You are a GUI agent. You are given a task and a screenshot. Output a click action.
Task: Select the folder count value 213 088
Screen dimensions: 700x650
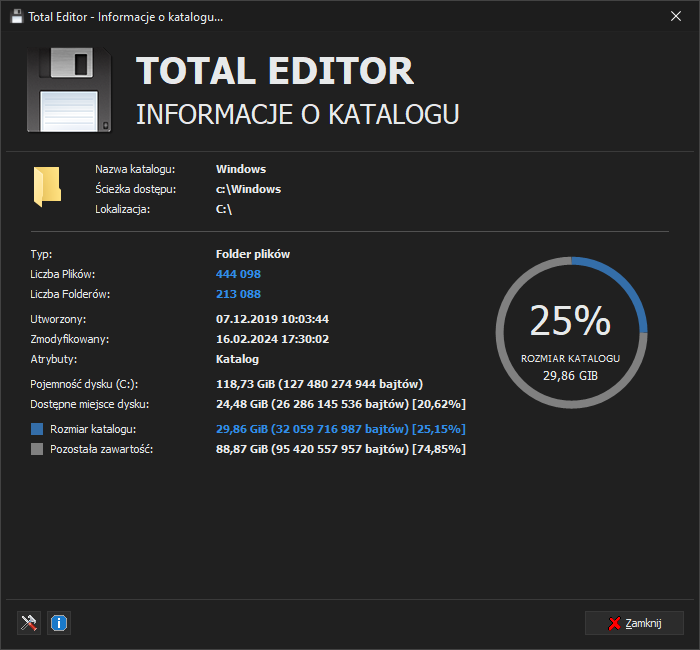238,294
